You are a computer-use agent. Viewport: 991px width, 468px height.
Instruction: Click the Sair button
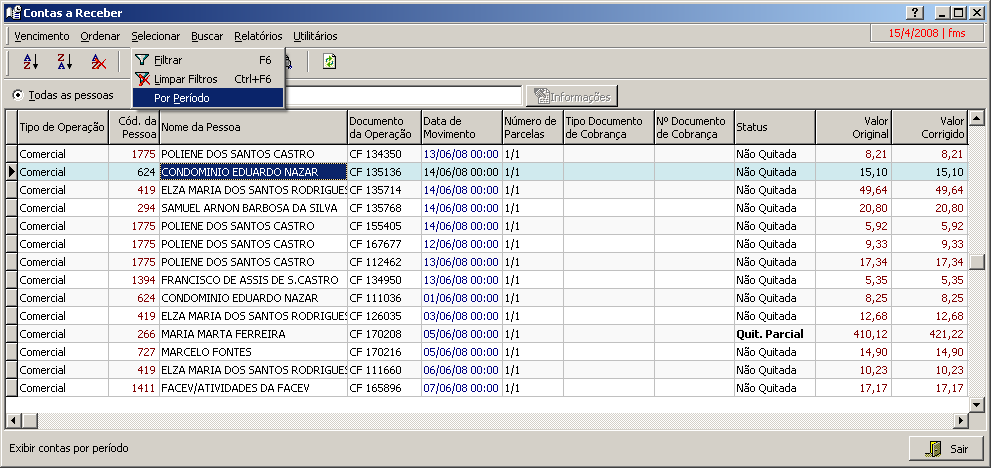pos(946,449)
